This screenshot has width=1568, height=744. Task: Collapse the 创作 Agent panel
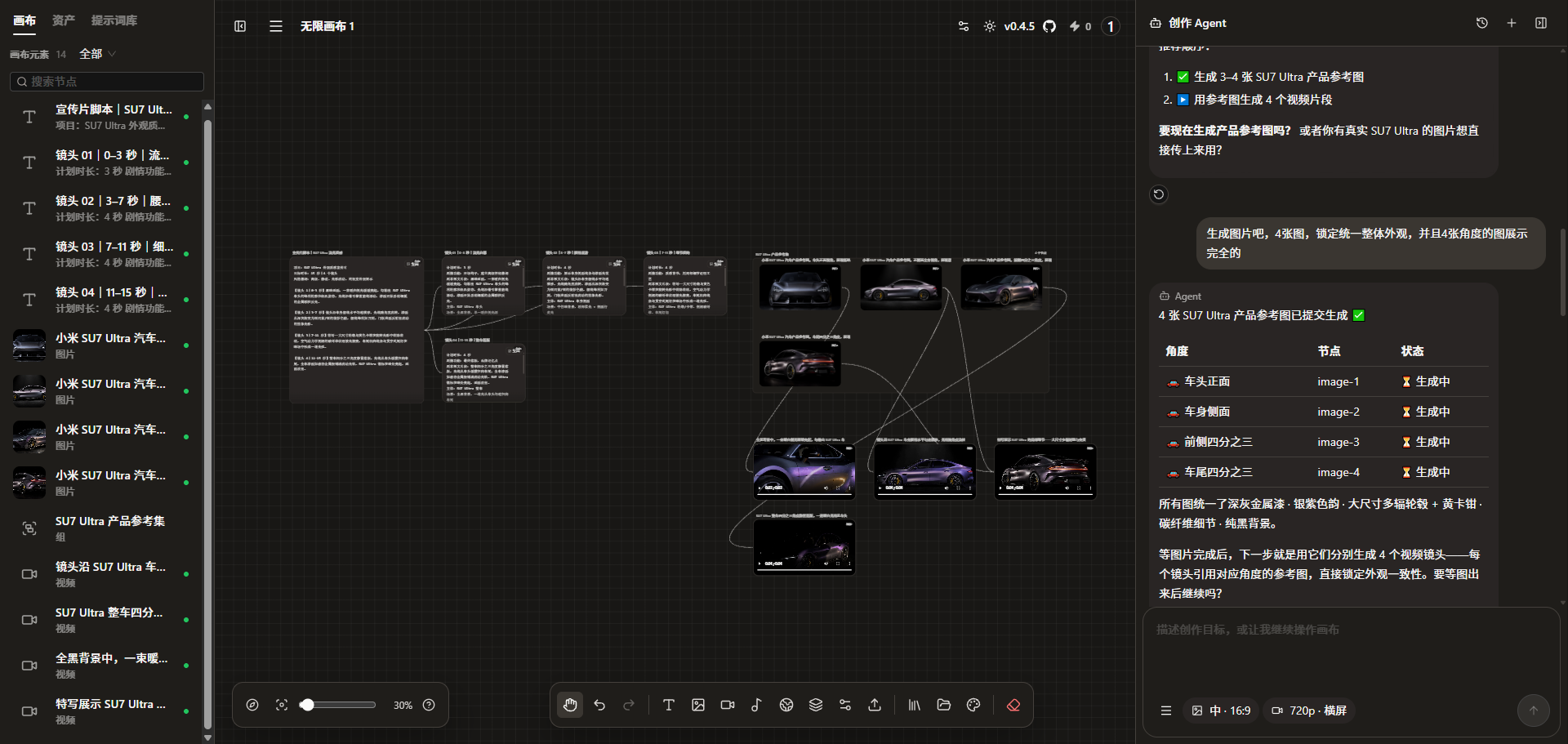point(1541,23)
